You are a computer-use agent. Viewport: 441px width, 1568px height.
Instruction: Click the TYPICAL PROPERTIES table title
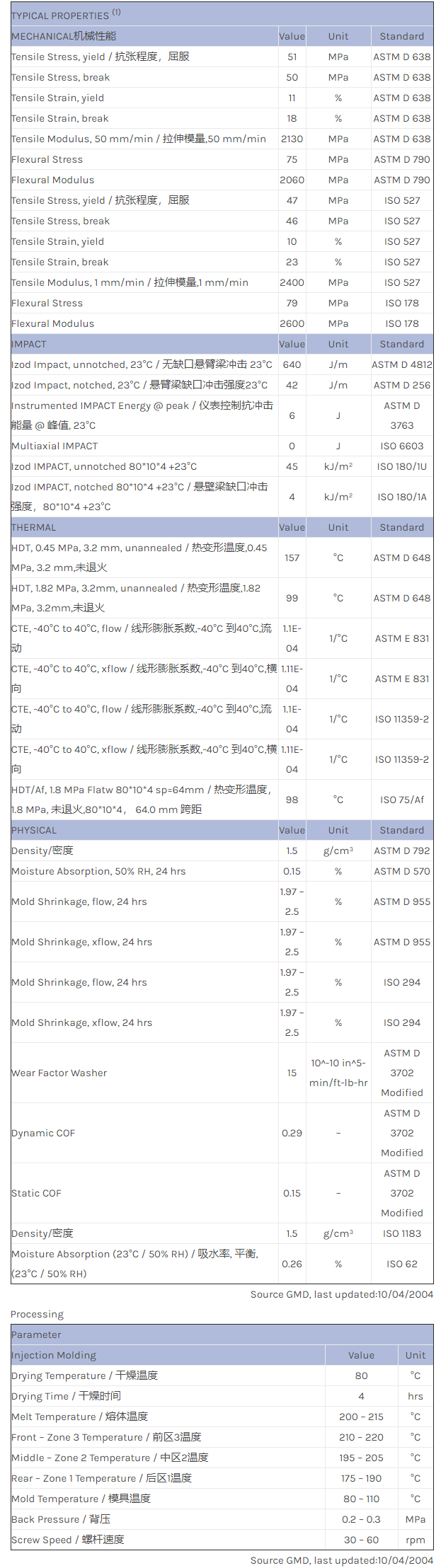(60, 16)
